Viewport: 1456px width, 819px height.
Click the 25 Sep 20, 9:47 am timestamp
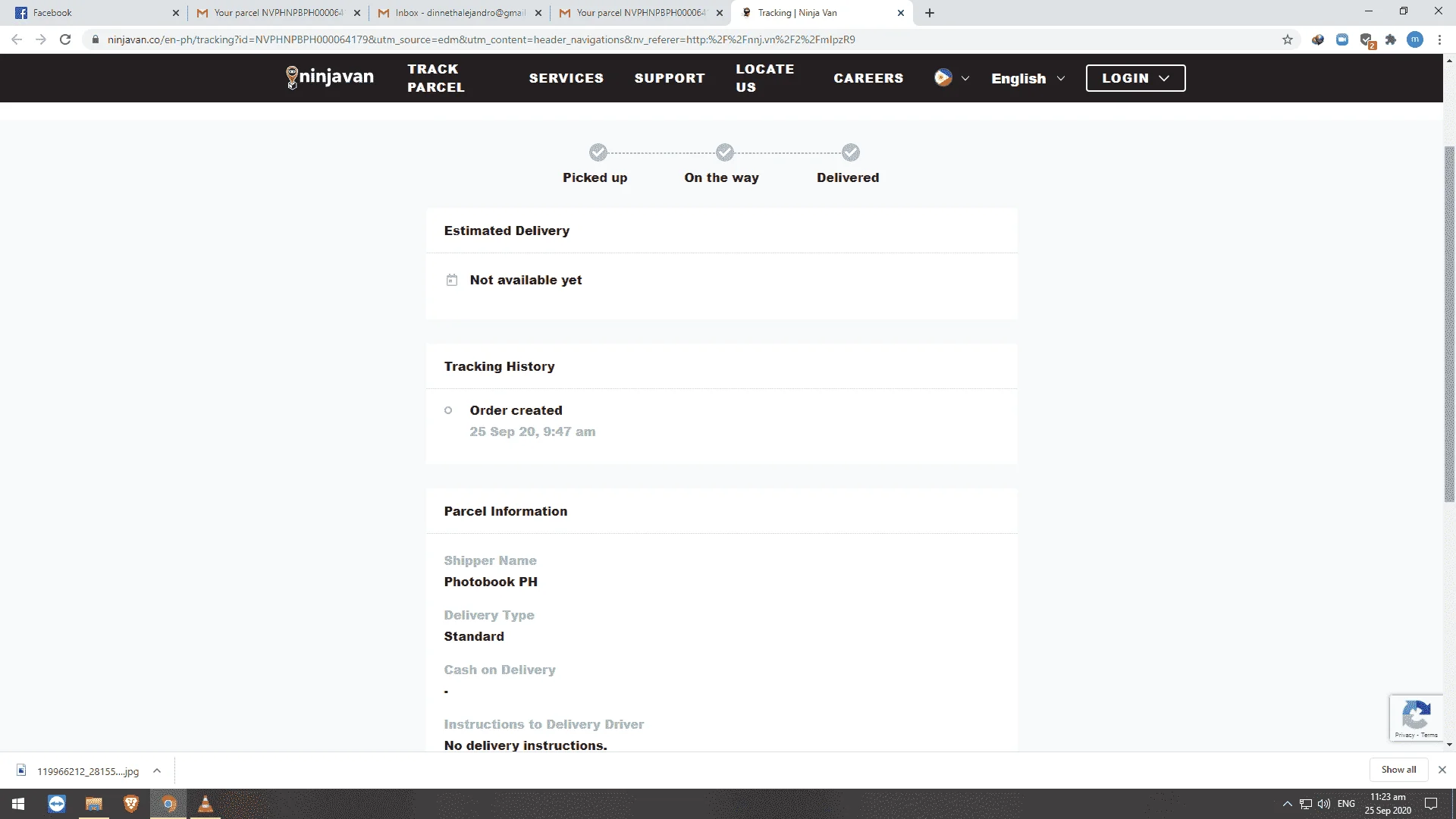532,431
